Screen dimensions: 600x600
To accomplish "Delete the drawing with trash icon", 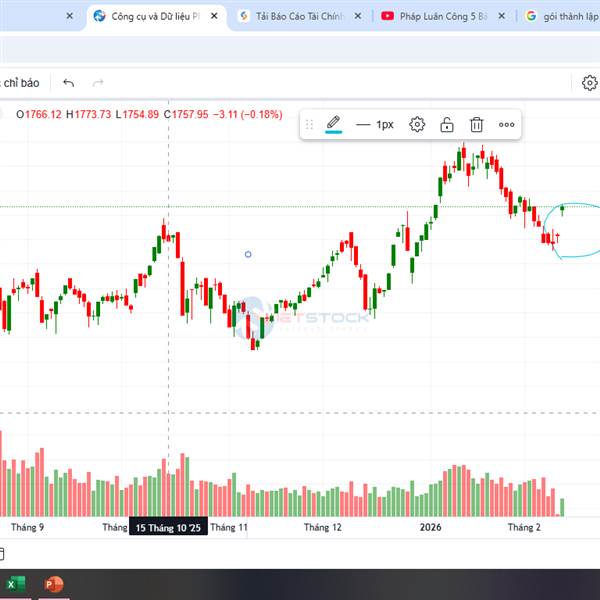I will click(477, 125).
